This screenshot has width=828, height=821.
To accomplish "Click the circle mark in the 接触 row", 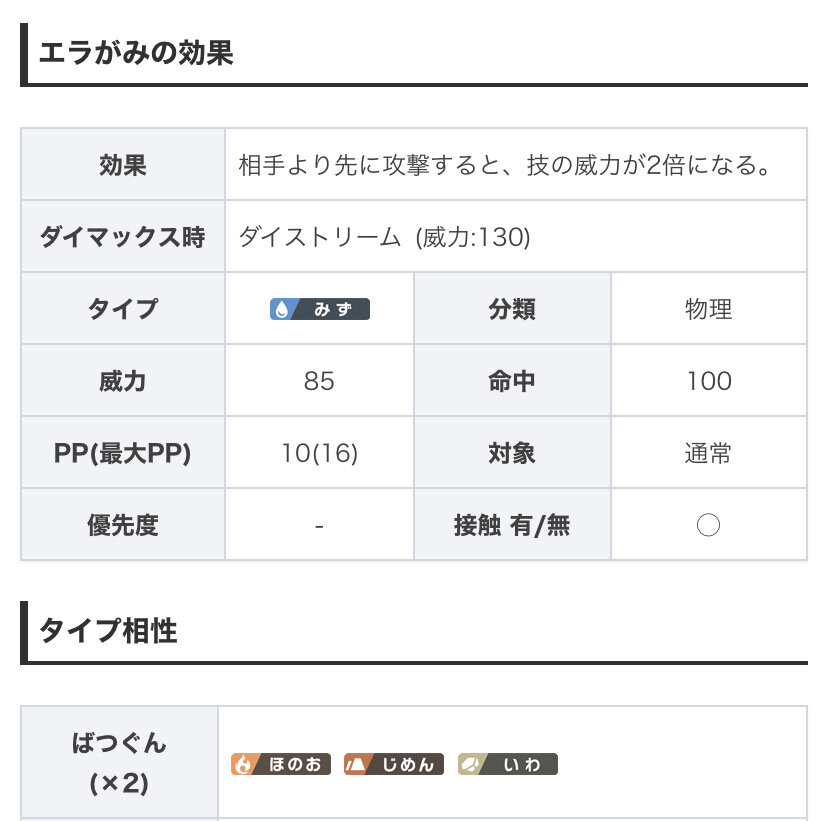I will tap(708, 525).
